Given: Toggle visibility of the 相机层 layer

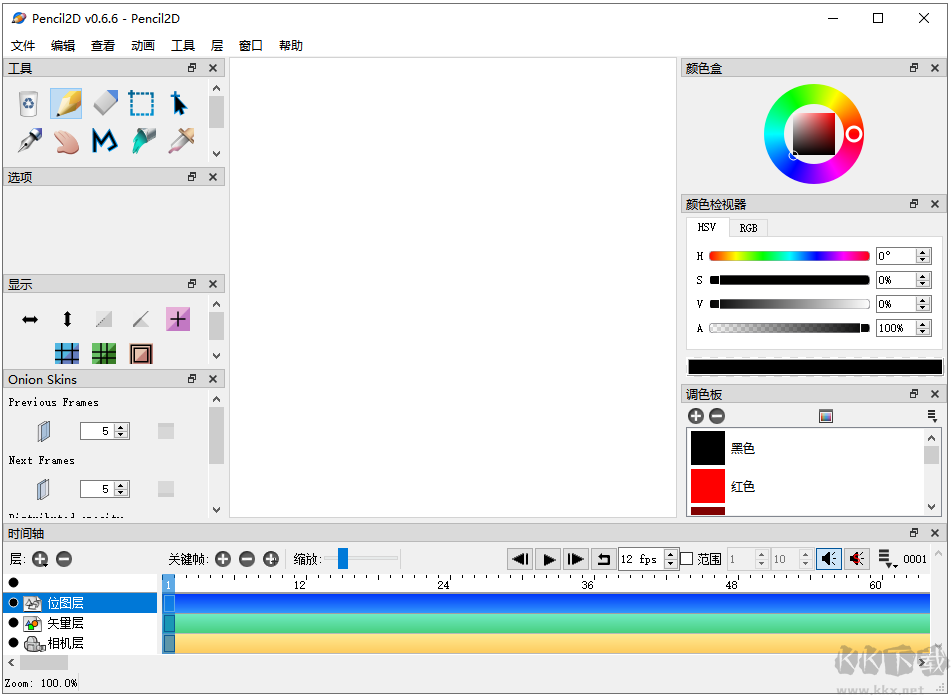Looking at the screenshot, I should point(14,643).
